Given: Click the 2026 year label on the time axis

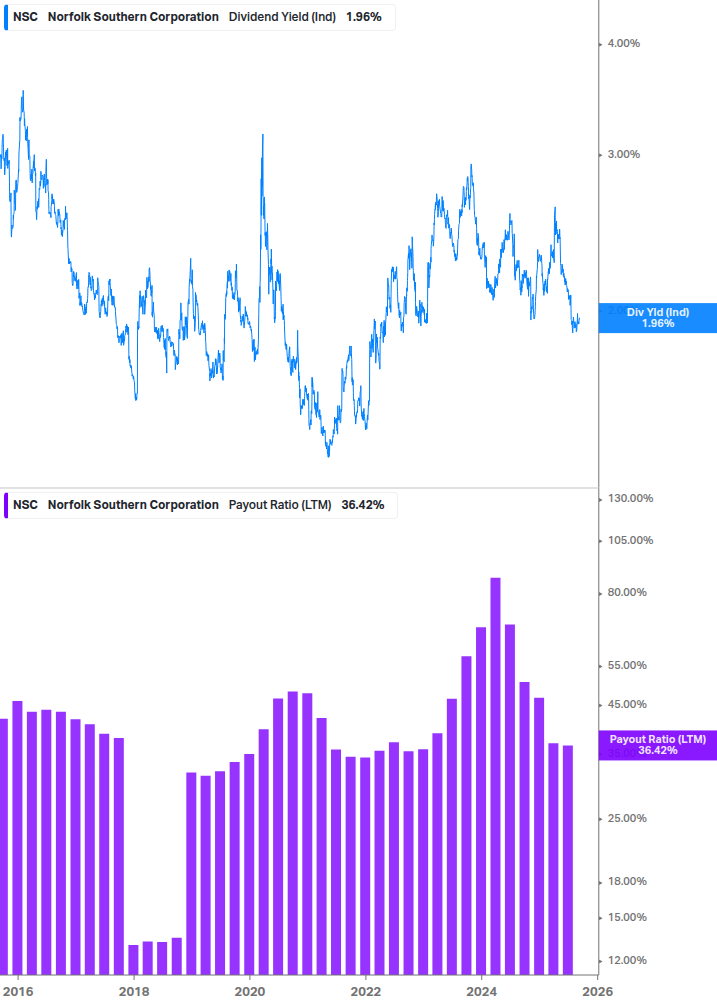Looking at the screenshot, I should point(597,992).
